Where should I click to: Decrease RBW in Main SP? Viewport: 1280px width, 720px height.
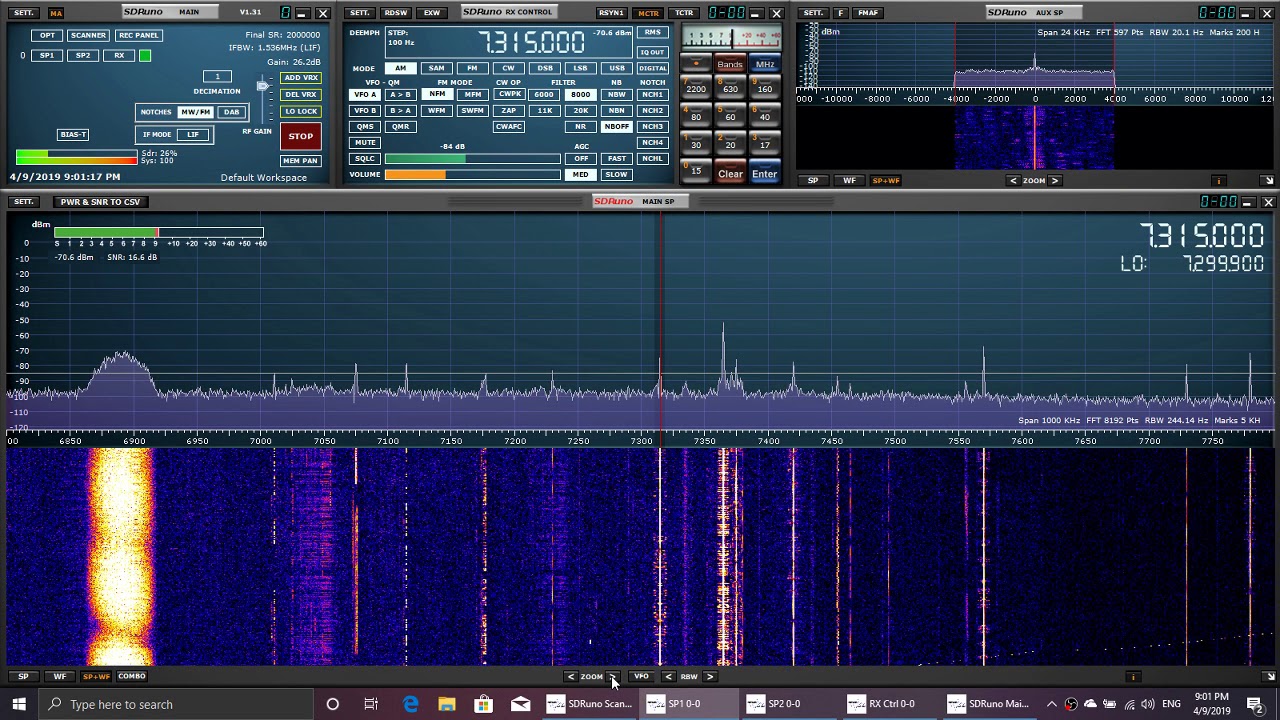click(x=668, y=677)
